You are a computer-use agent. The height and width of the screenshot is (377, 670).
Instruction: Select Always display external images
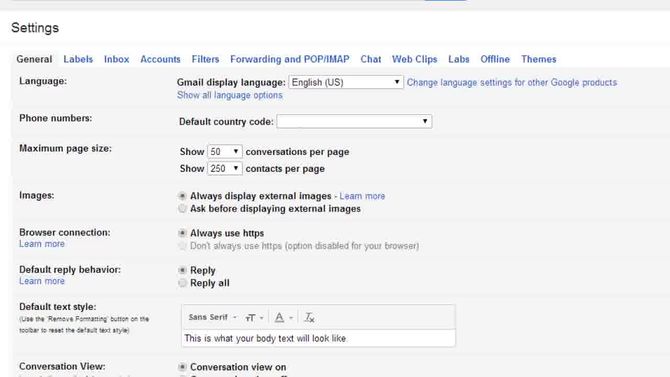point(182,196)
